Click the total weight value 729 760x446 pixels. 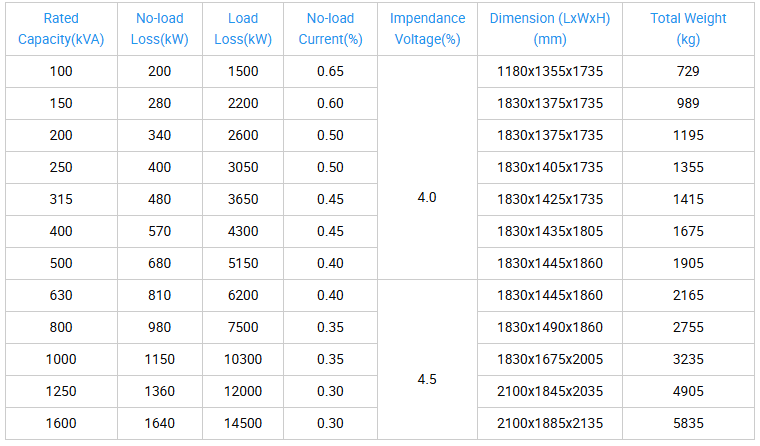click(x=688, y=72)
